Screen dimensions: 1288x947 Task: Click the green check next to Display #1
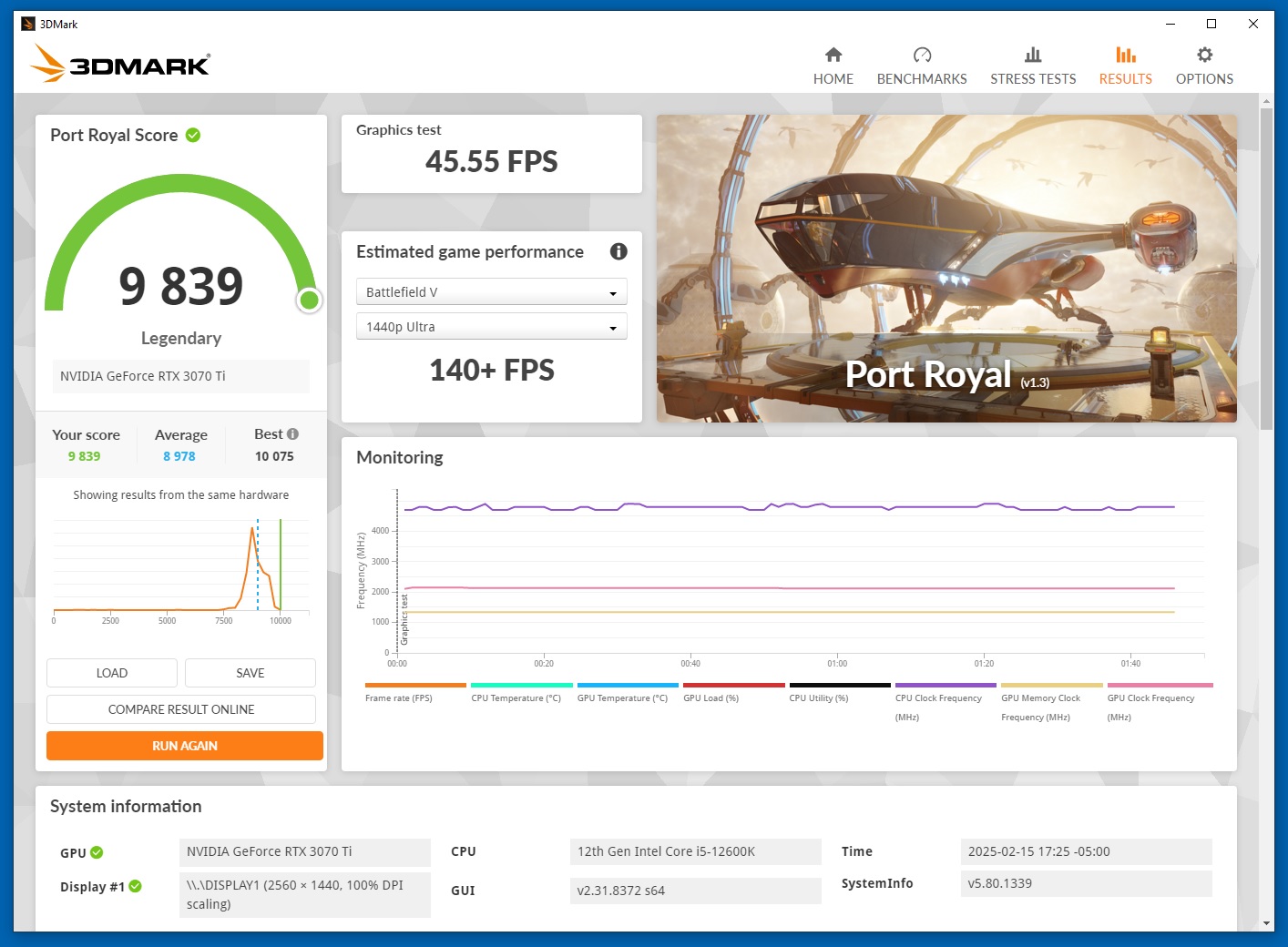[135, 886]
